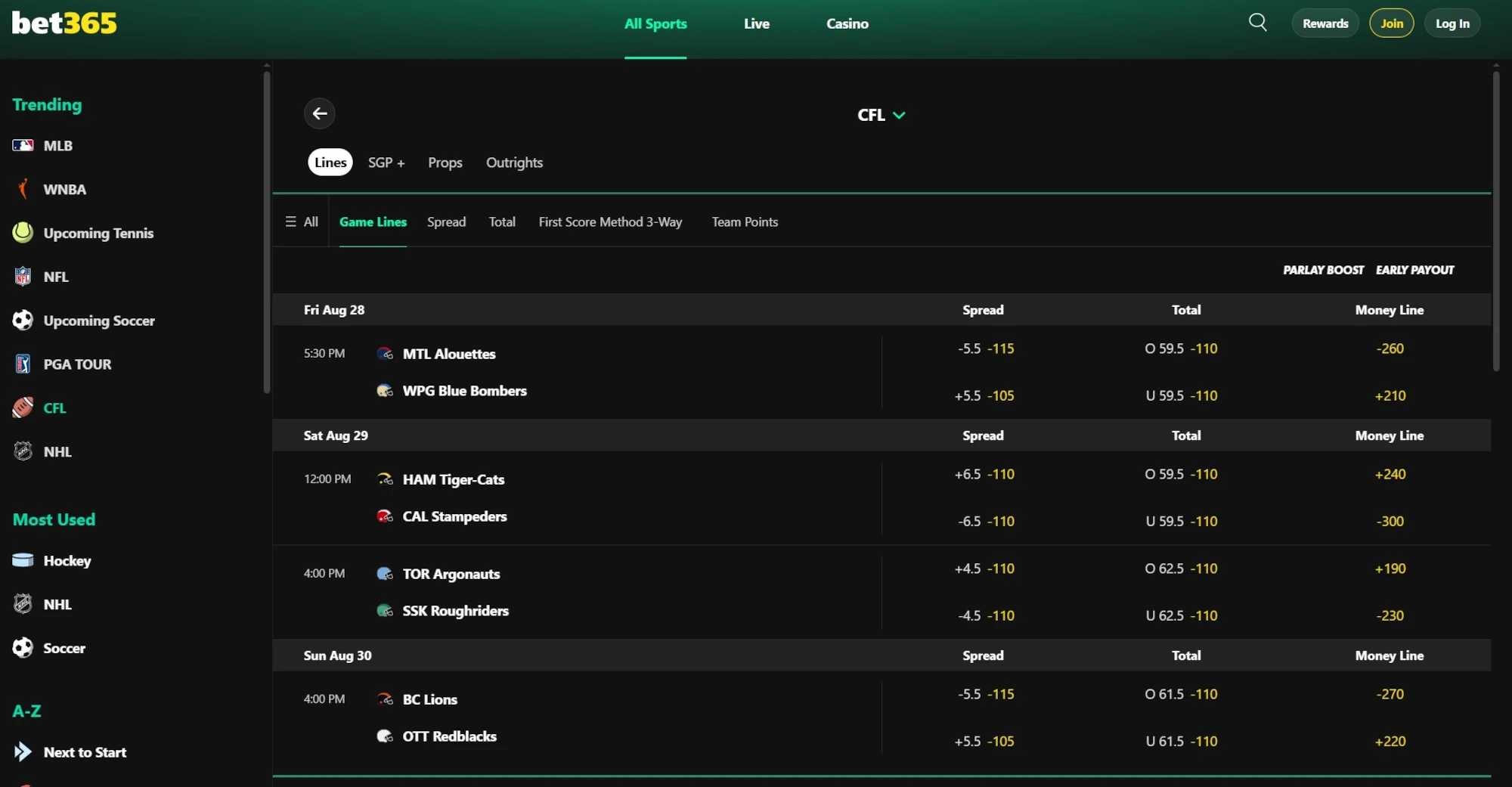1512x787 pixels.
Task: Select the Props tab
Action: click(445, 163)
